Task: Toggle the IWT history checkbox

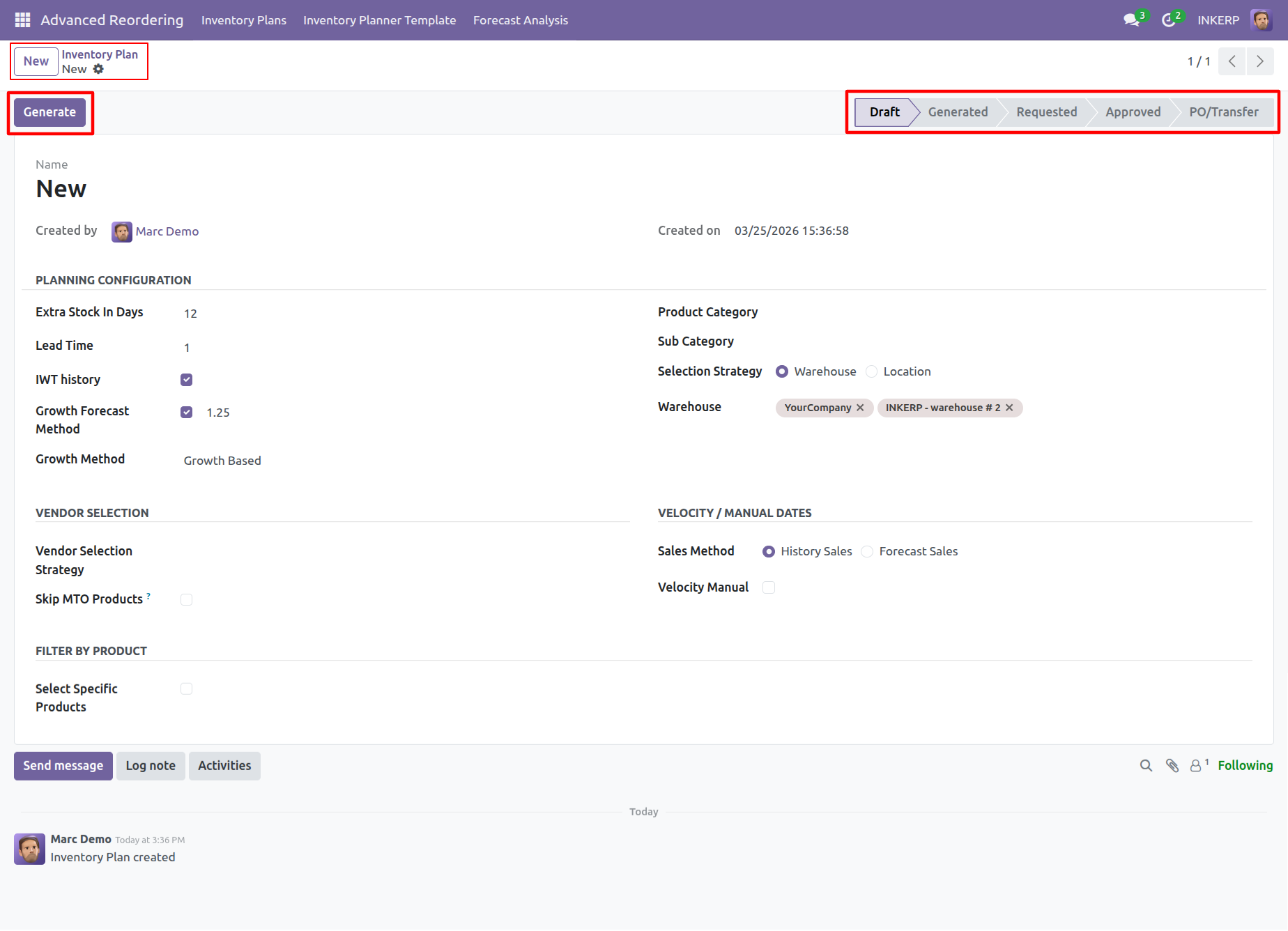Action: pyautogui.click(x=186, y=380)
